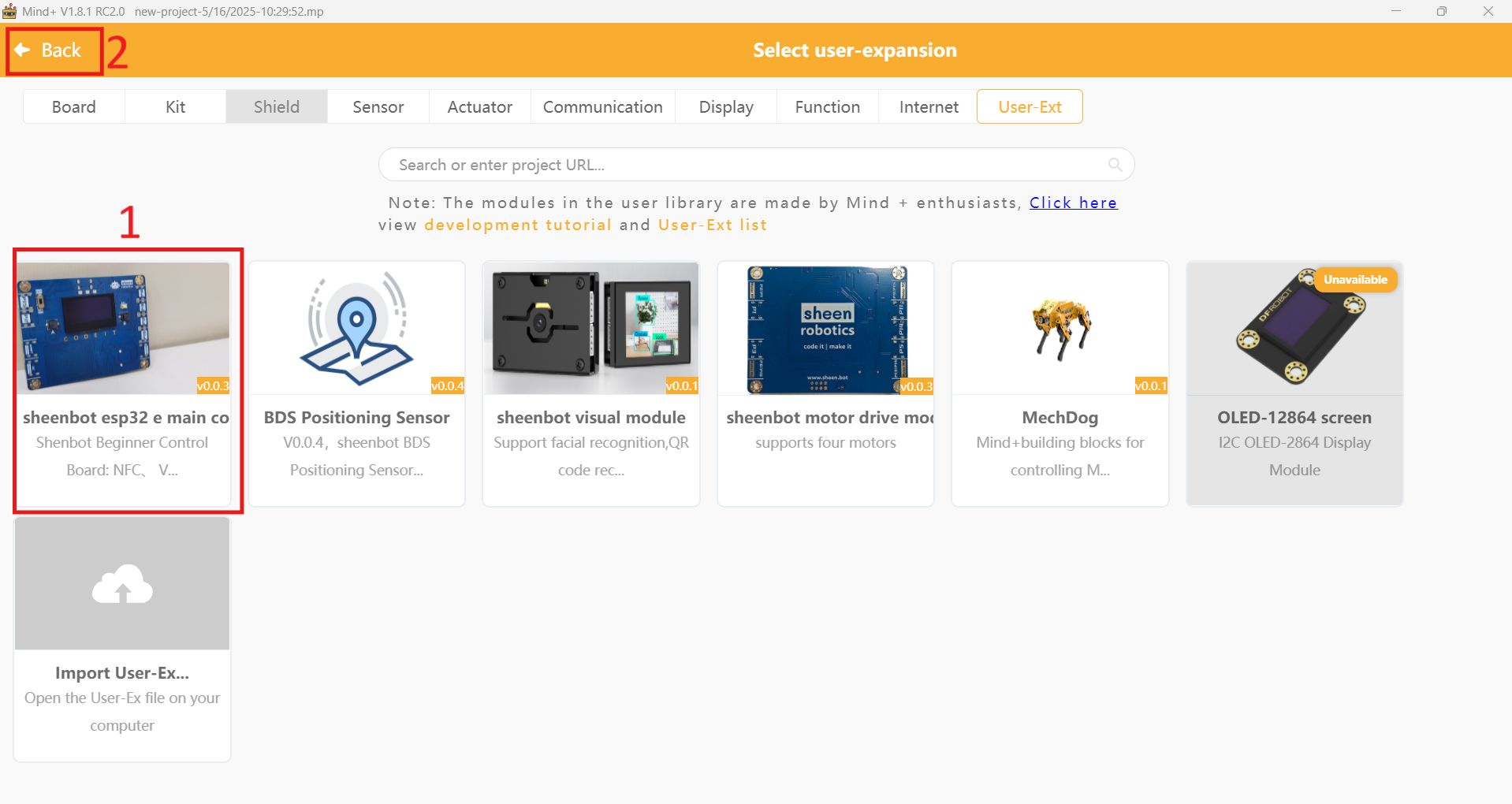
Task: Click 'sheenbot motor drive mo' title
Action: click(x=829, y=418)
